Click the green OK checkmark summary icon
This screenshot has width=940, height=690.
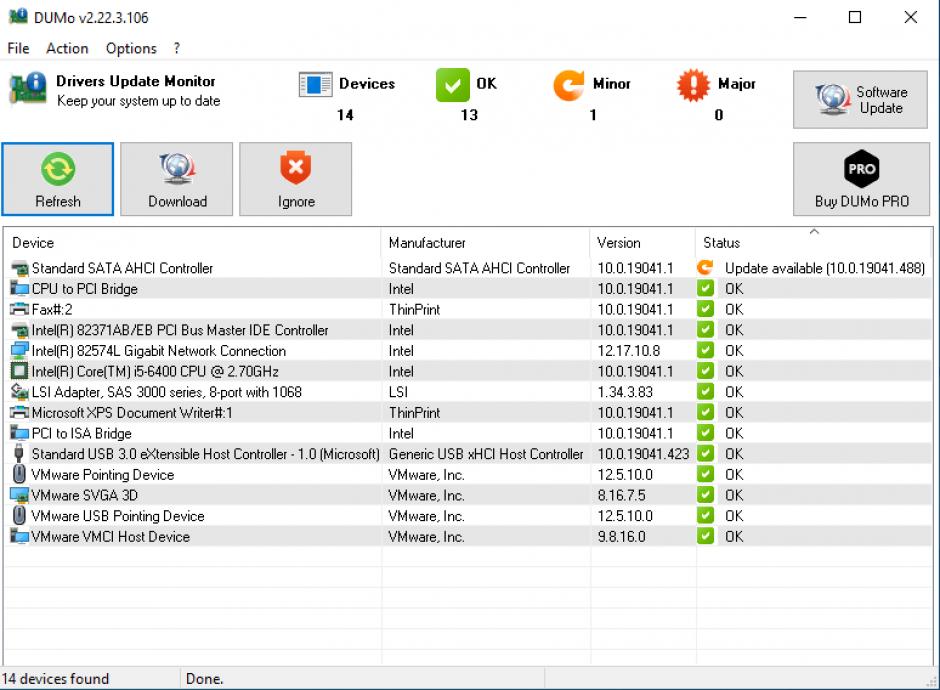point(453,85)
